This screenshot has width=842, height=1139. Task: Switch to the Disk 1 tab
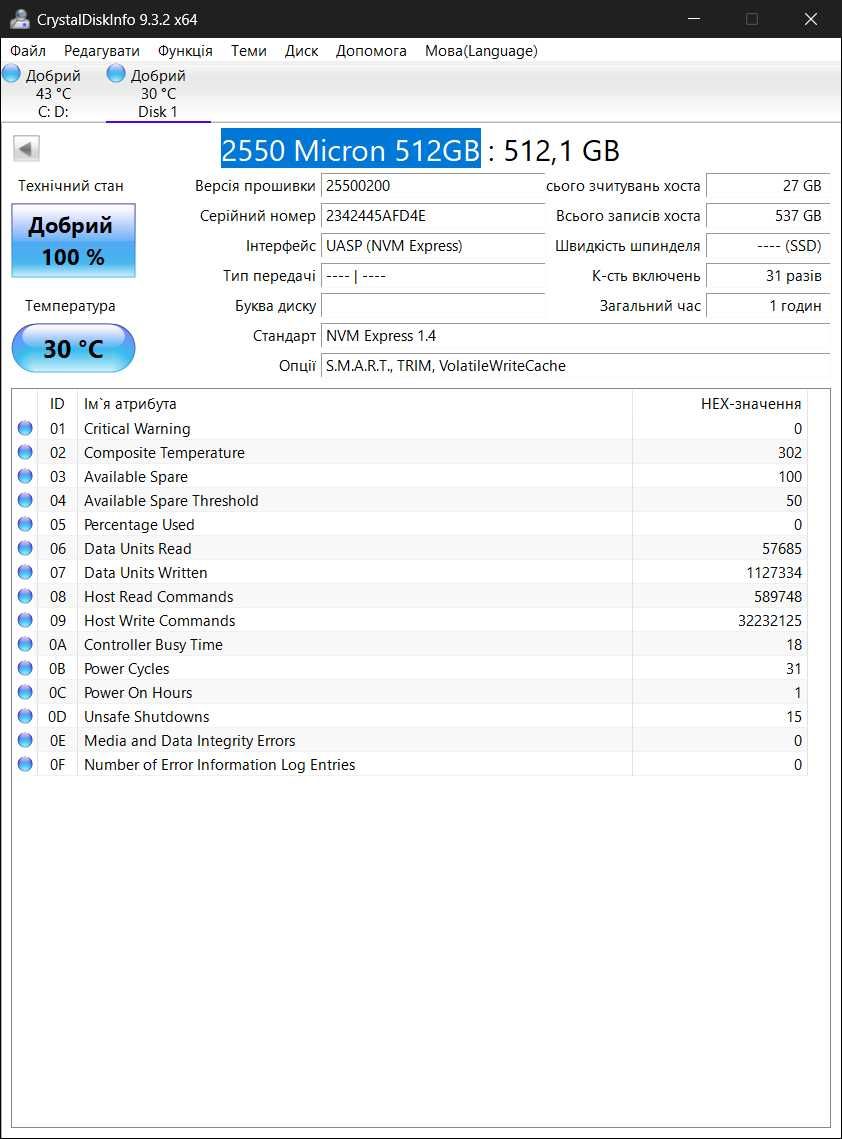(x=158, y=93)
